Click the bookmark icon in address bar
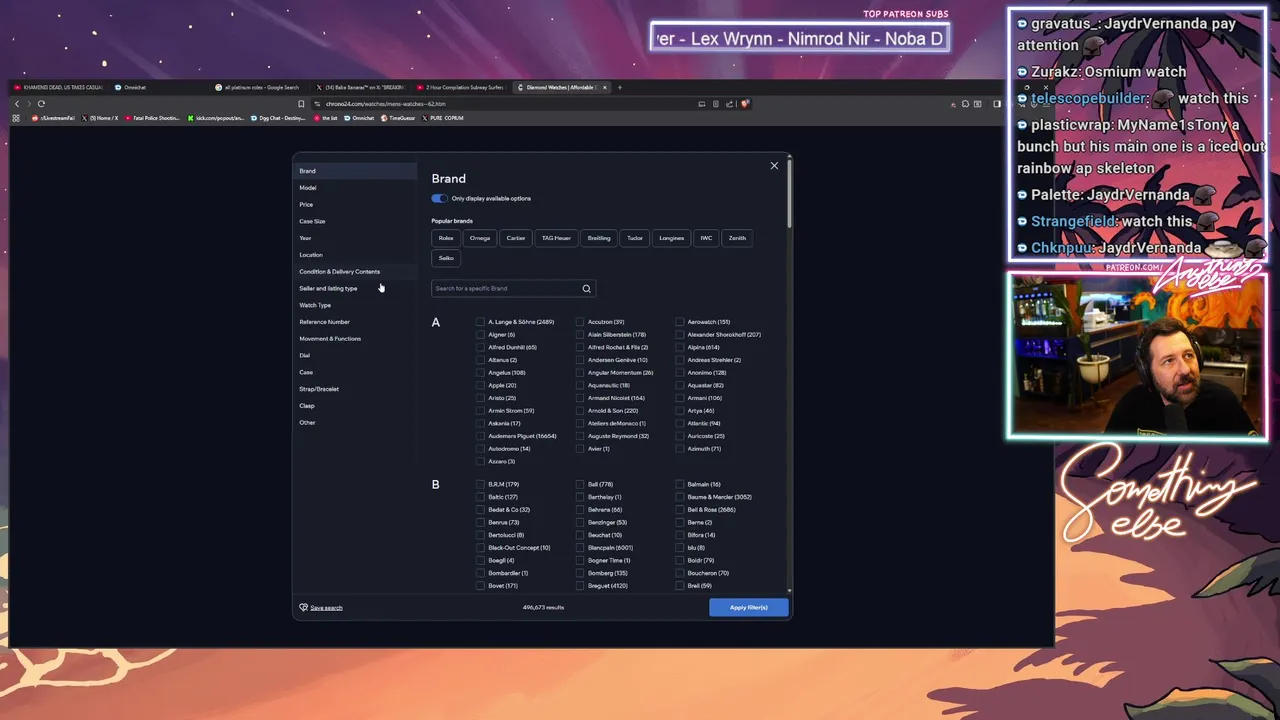The width and height of the screenshot is (1280, 720). click(x=301, y=104)
